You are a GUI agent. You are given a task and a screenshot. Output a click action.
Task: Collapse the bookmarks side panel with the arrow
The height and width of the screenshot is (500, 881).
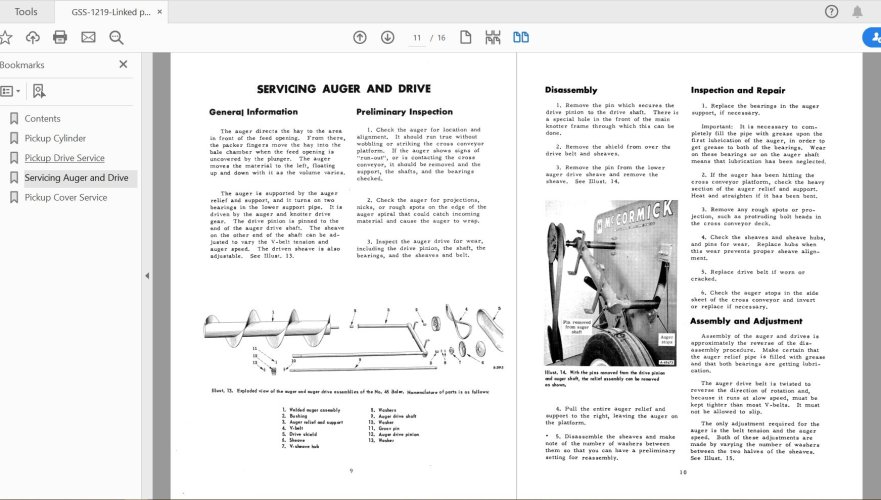click(147, 275)
